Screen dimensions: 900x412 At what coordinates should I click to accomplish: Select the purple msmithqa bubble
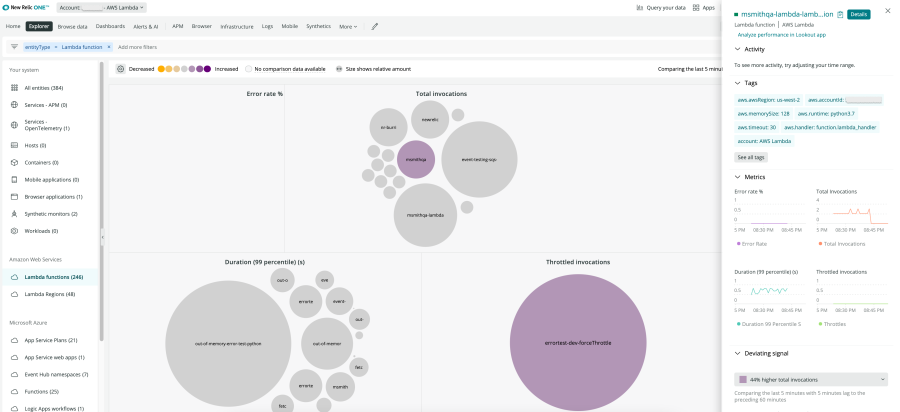tap(416, 159)
